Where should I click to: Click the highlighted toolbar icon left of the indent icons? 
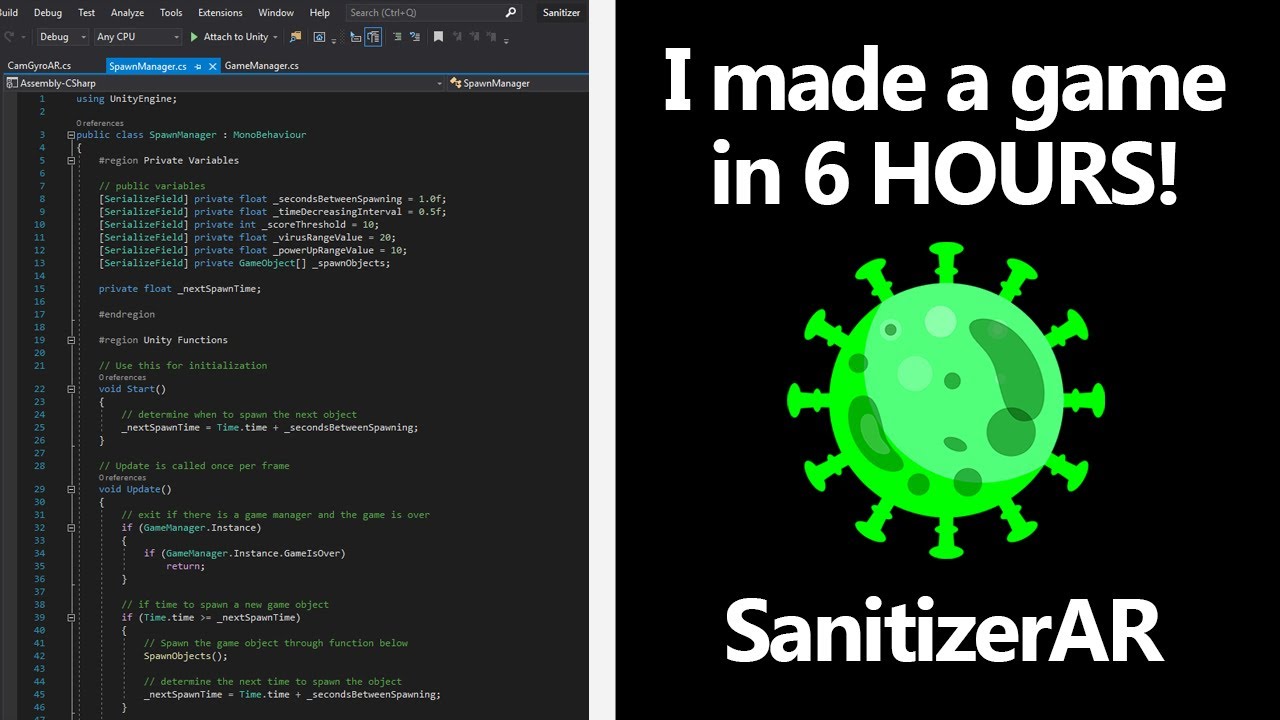coord(373,37)
